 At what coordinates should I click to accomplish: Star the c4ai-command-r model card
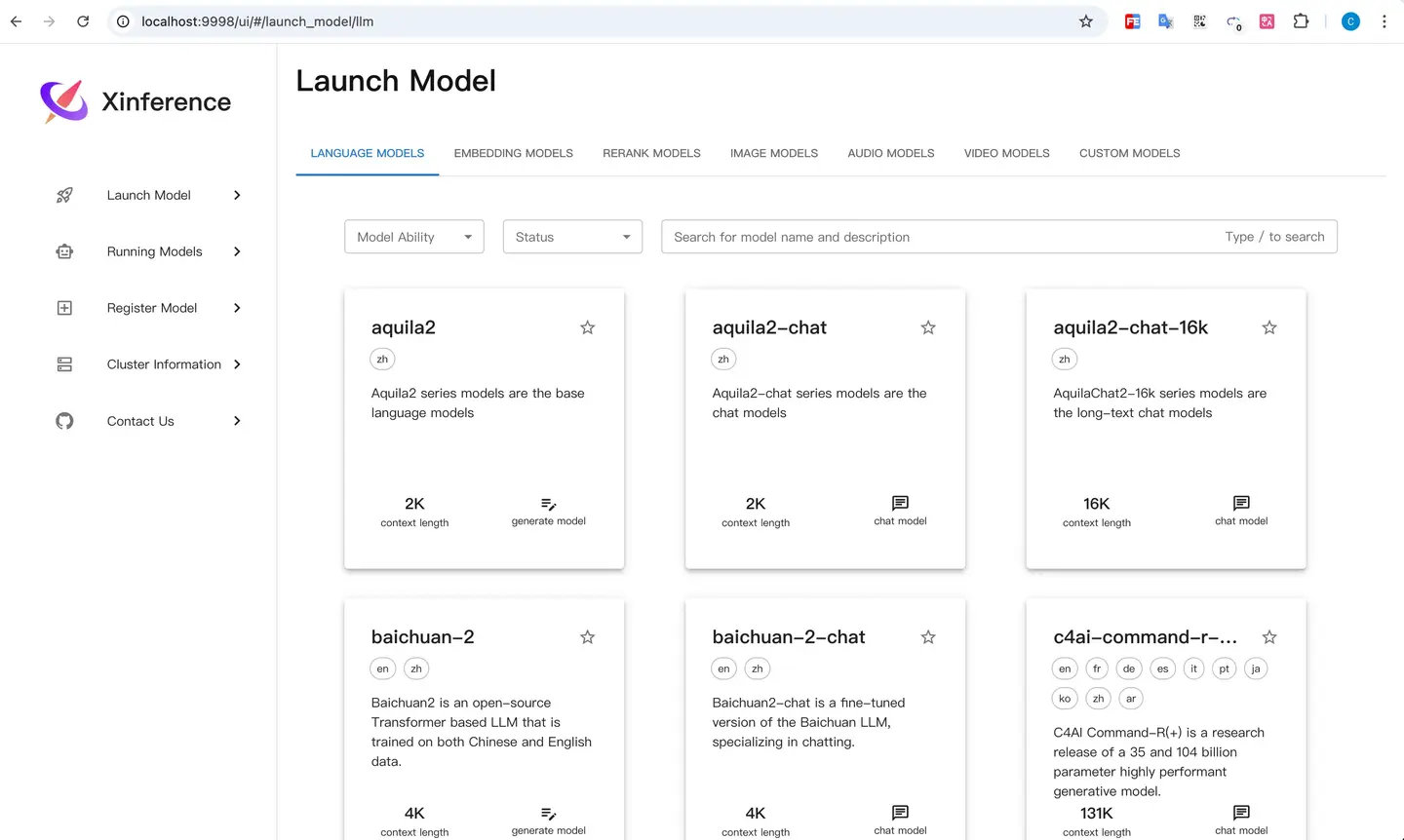[x=1268, y=636]
